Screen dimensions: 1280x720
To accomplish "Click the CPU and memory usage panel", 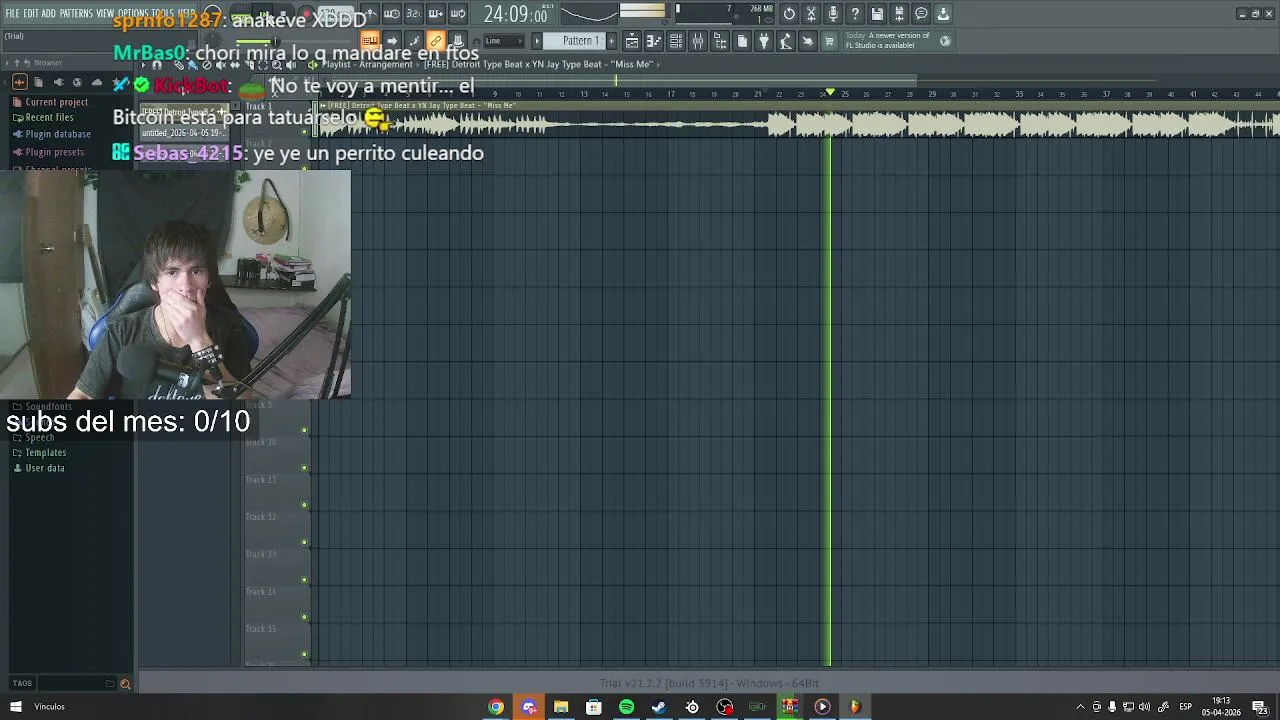I will [x=725, y=14].
